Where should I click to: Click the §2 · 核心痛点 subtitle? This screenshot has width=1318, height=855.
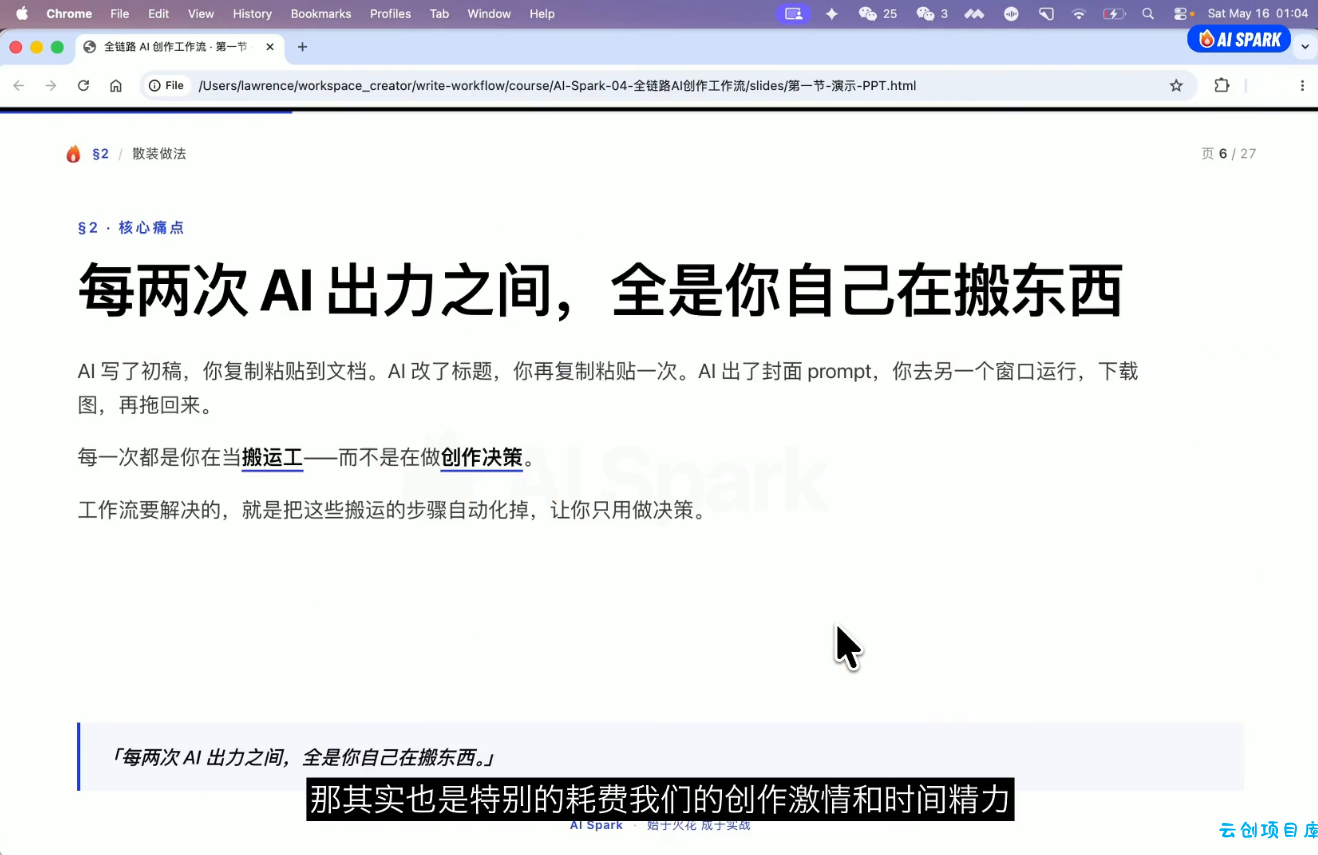pos(131,228)
